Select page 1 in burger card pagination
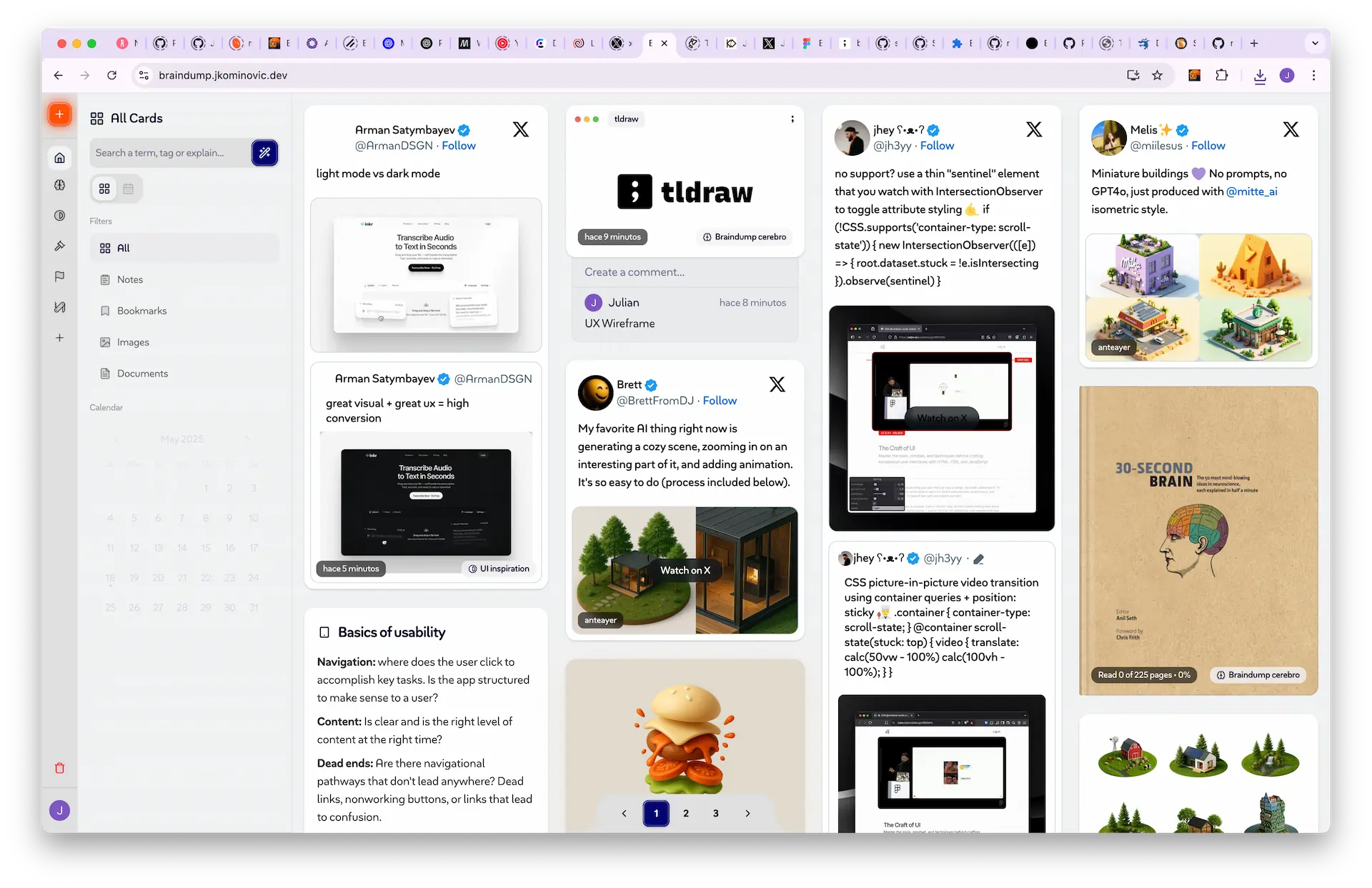Screen dimensions: 1372x888 [x=656, y=813]
